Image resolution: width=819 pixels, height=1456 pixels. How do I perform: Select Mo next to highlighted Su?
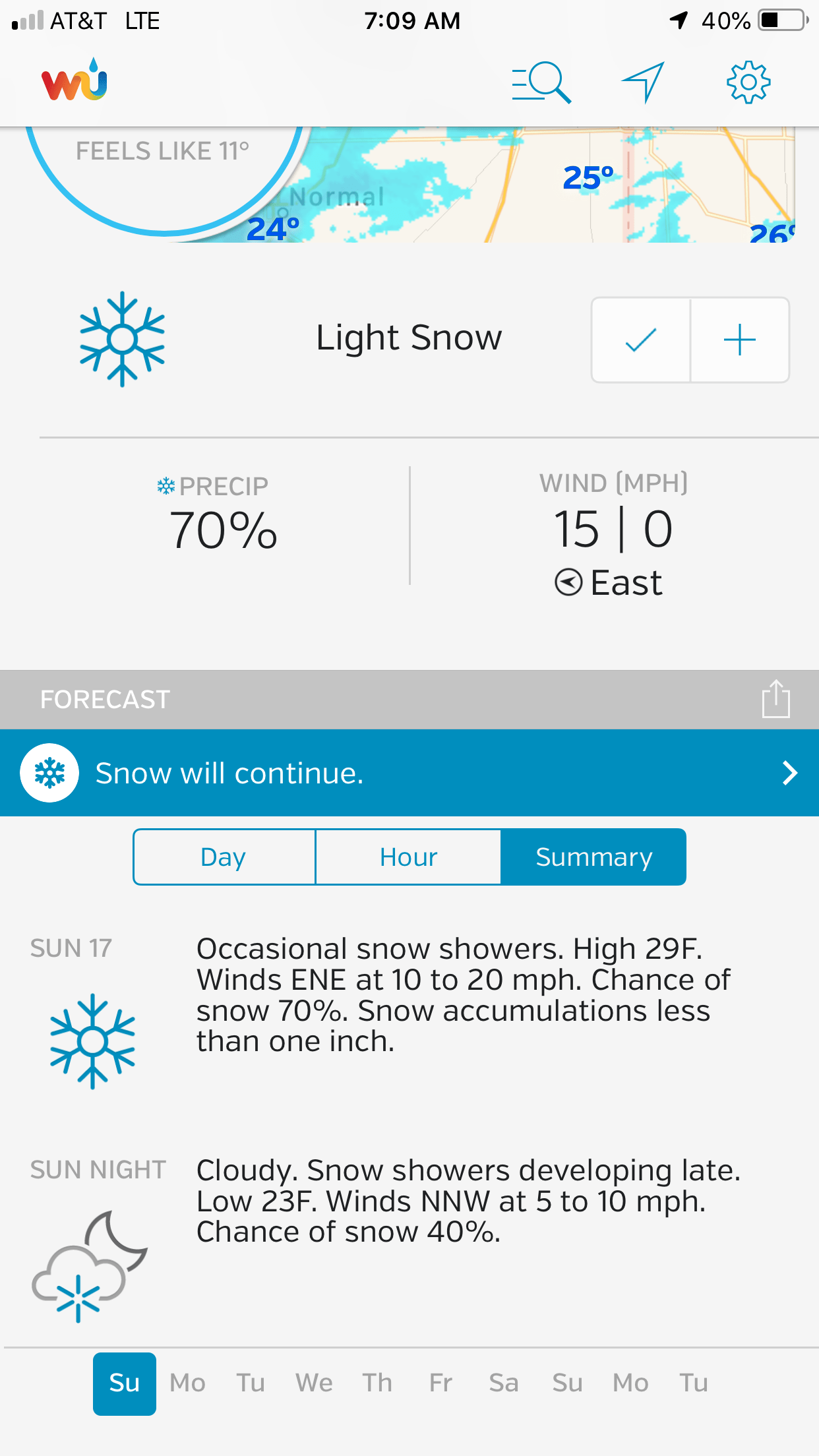tap(188, 1383)
